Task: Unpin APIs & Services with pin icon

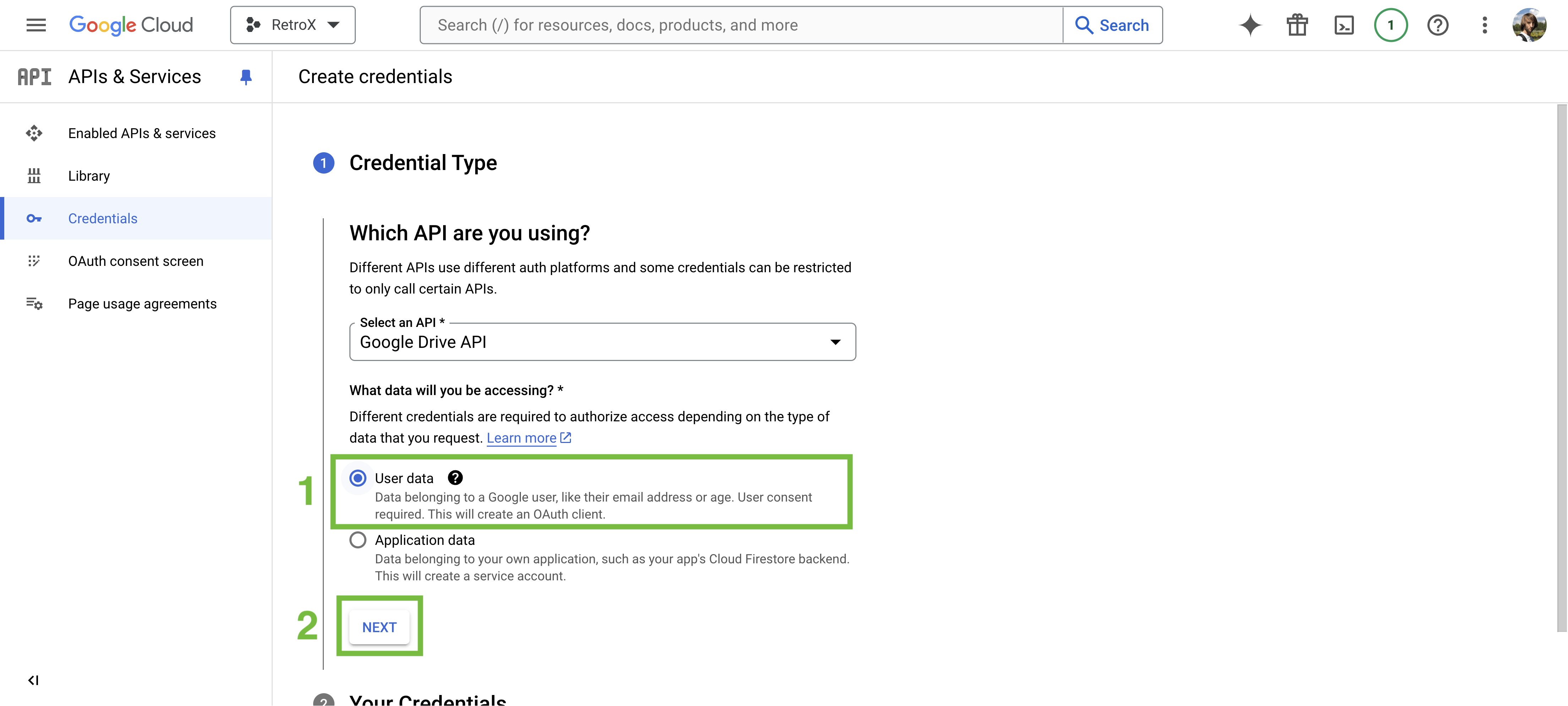Action: click(246, 77)
